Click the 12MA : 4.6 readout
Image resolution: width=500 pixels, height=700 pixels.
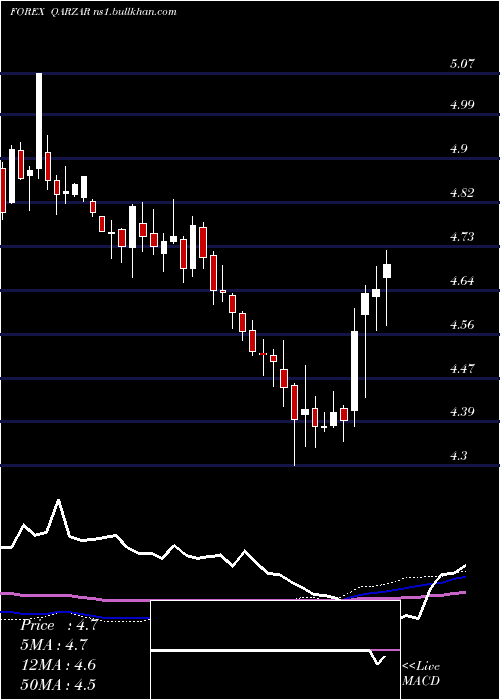(x=58, y=665)
